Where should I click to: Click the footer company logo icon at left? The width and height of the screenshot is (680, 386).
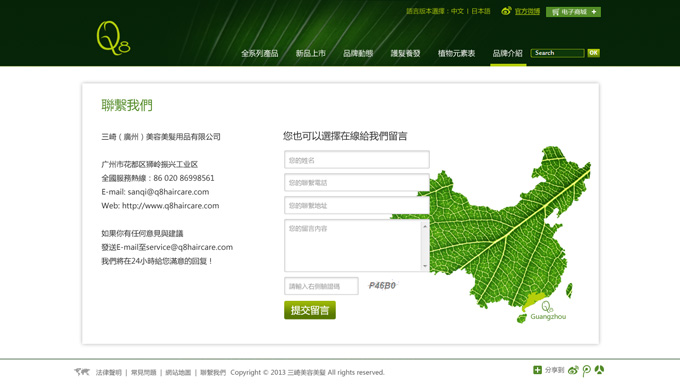click(82, 372)
